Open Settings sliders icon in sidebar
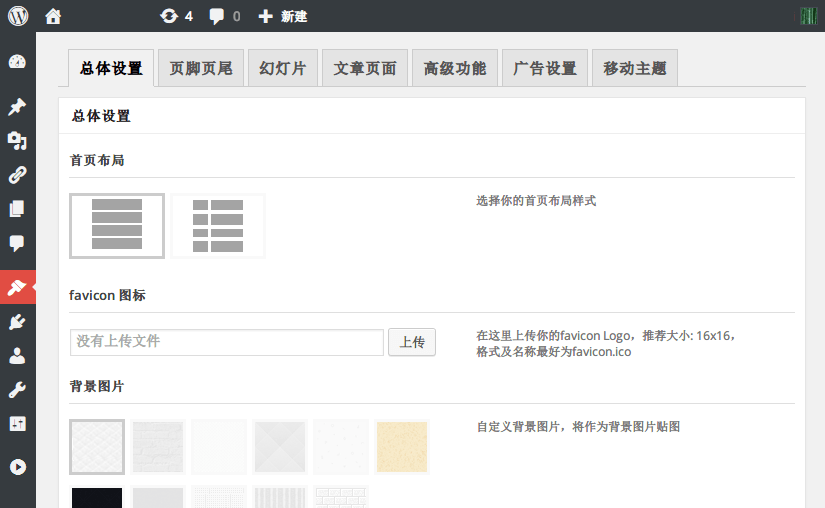The height and width of the screenshot is (508, 825). (17, 424)
